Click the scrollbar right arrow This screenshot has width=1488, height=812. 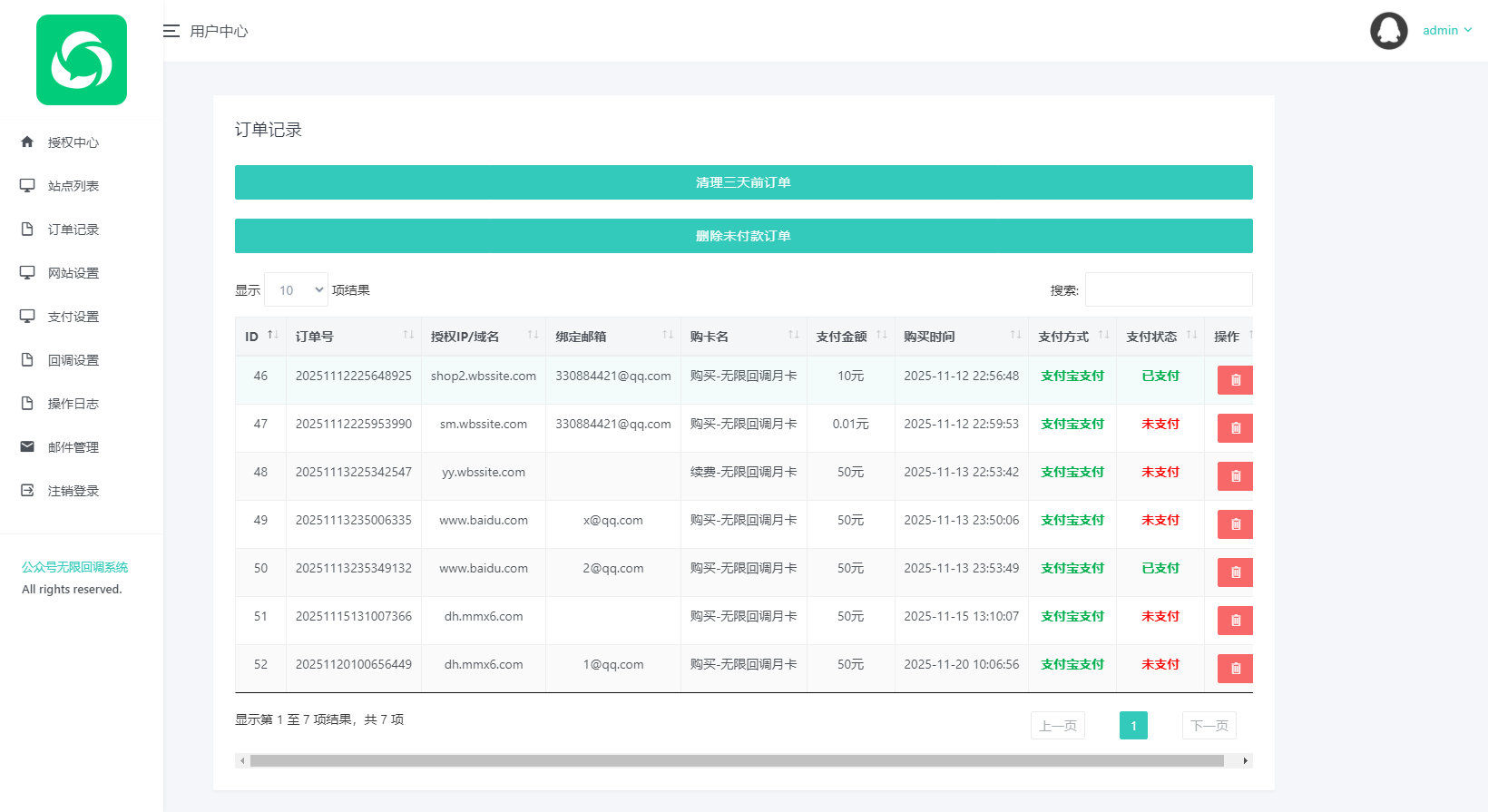tap(1246, 761)
